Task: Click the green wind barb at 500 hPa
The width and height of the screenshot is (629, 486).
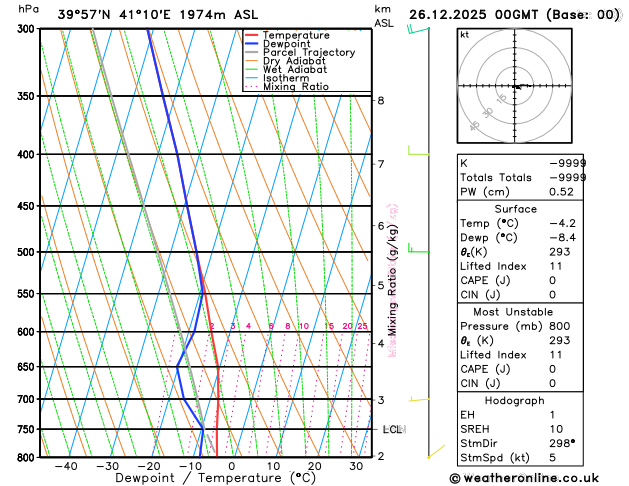Action: [x=419, y=248]
